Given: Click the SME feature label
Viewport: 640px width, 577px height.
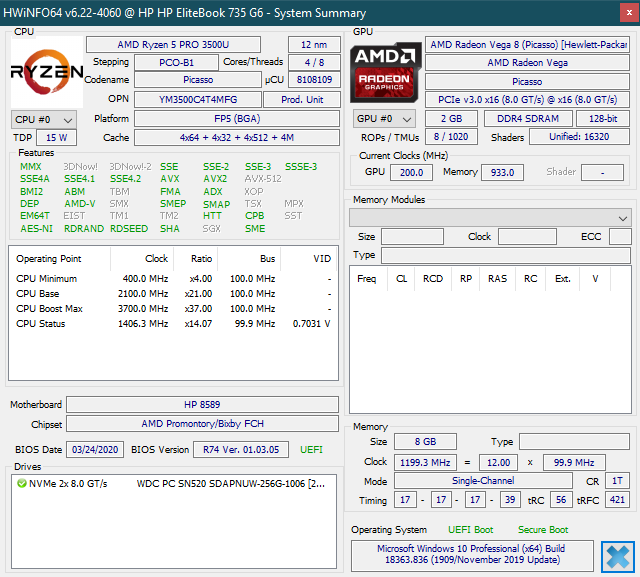Looking at the screenshot, I should [x=255, y=229].
